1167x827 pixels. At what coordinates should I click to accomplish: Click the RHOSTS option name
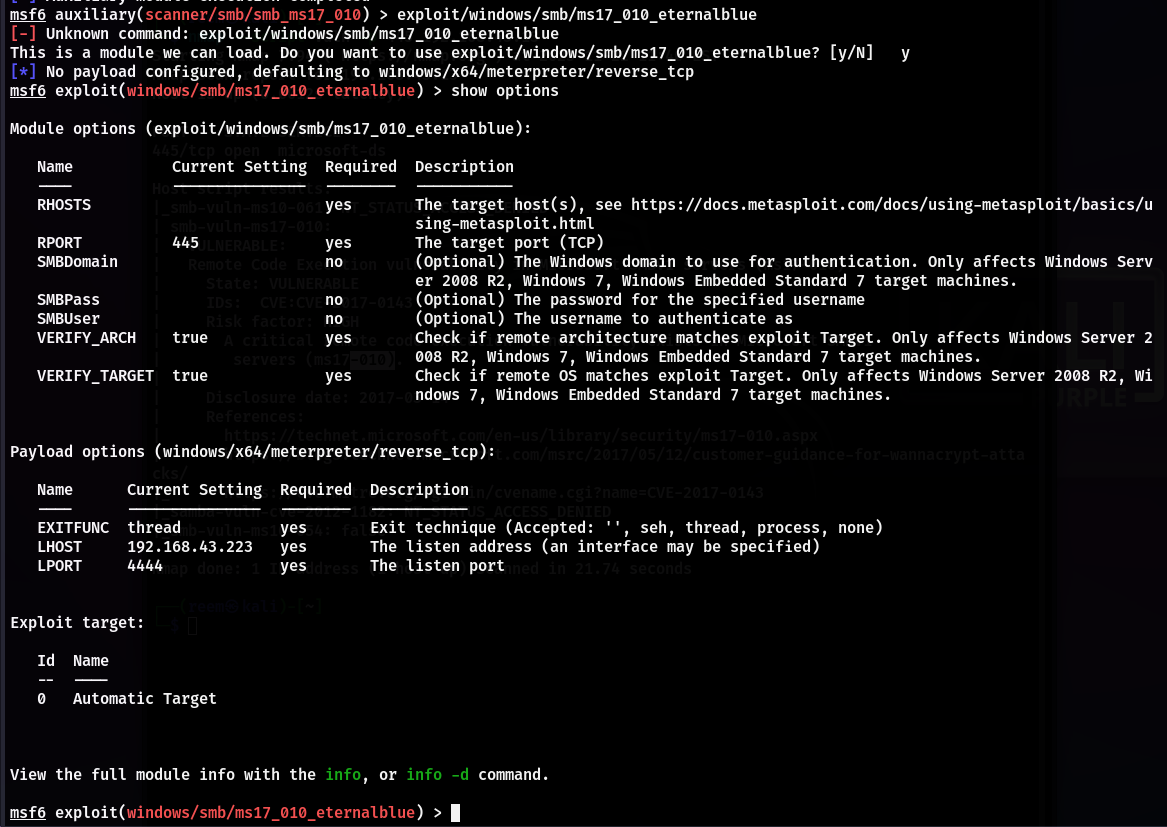click(x=64, y=205)
